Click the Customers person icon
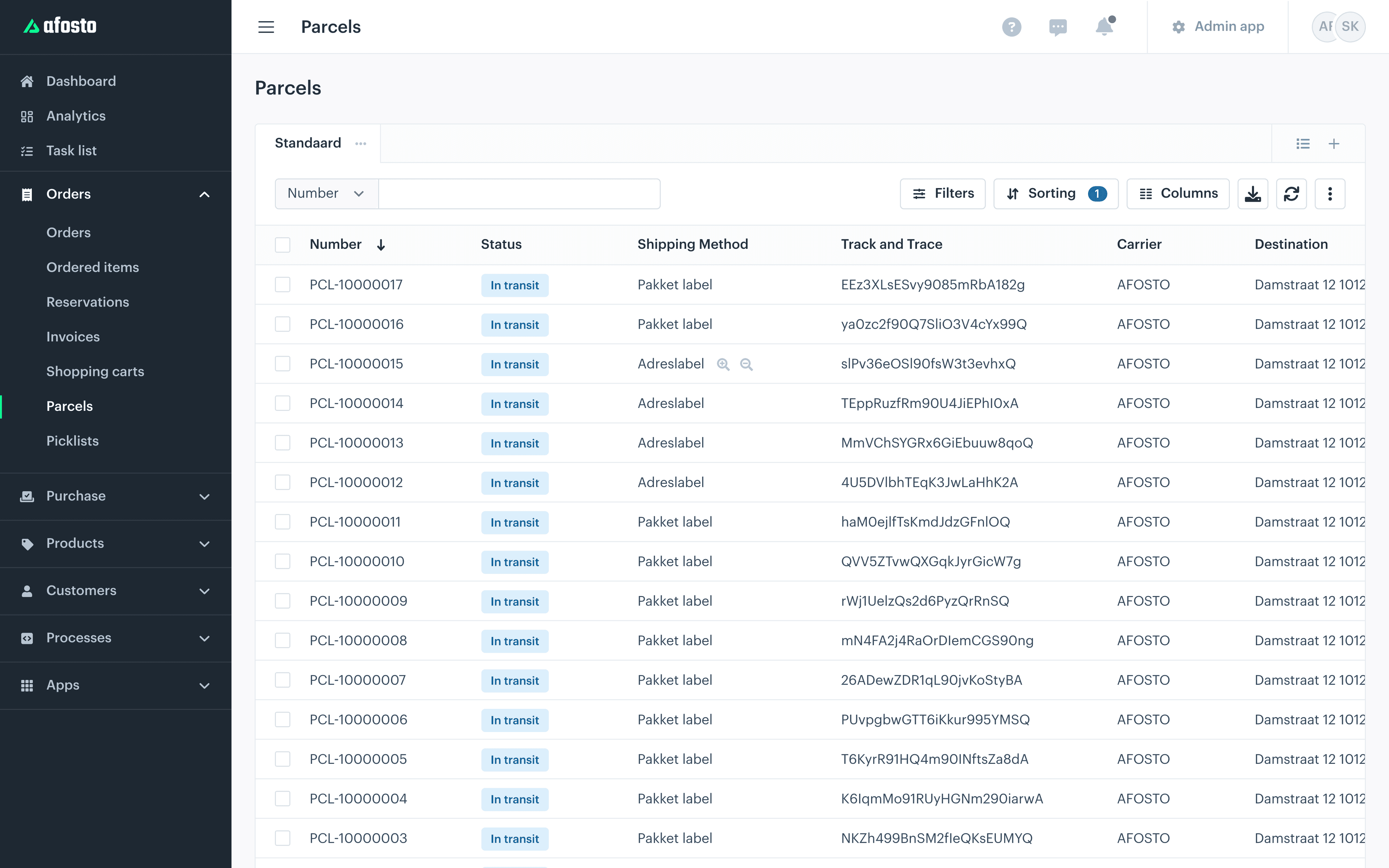 tap(27, 591)
